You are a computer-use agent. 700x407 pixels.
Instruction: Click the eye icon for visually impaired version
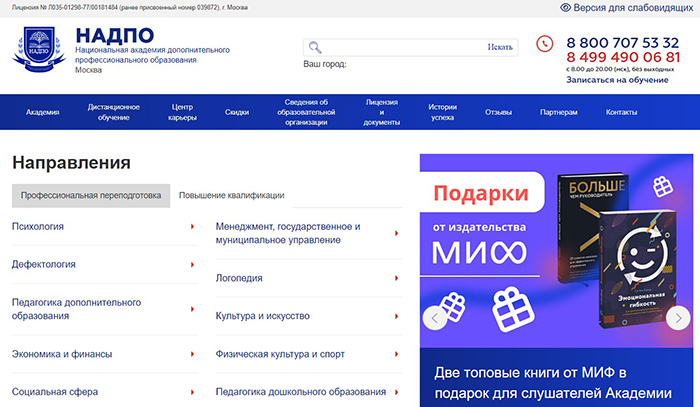[x=566, y=7]
